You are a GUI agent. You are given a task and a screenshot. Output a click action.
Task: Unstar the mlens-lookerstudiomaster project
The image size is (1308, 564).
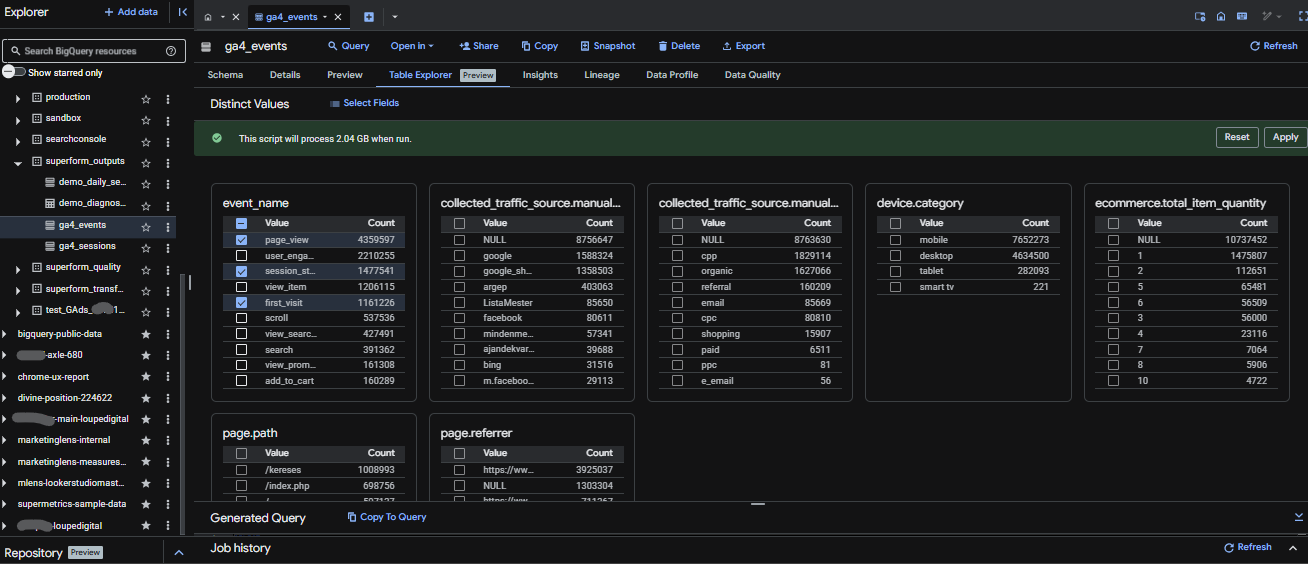pyautogui.click(x=146, y=484)
